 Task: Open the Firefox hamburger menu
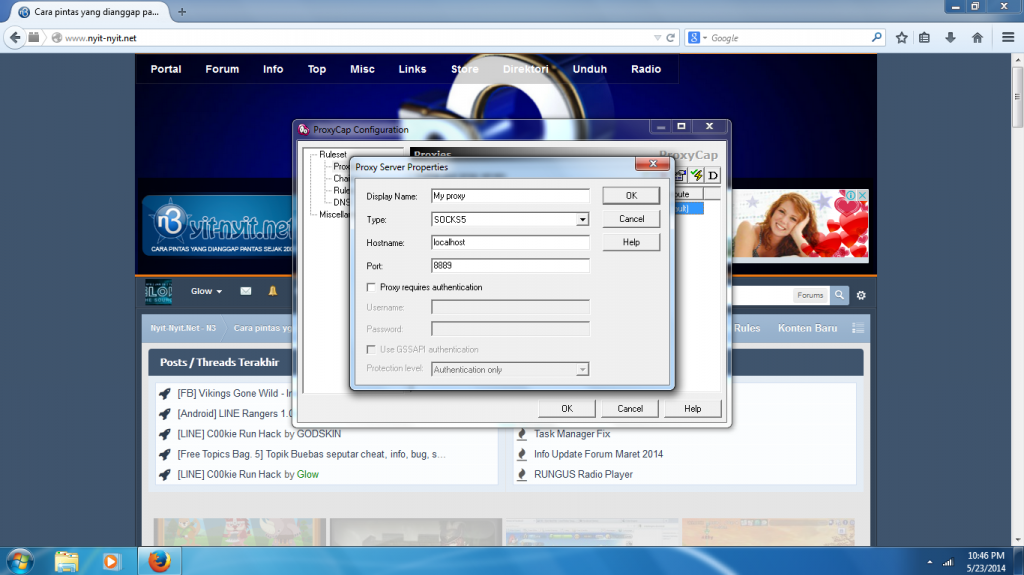point(1008,38)
